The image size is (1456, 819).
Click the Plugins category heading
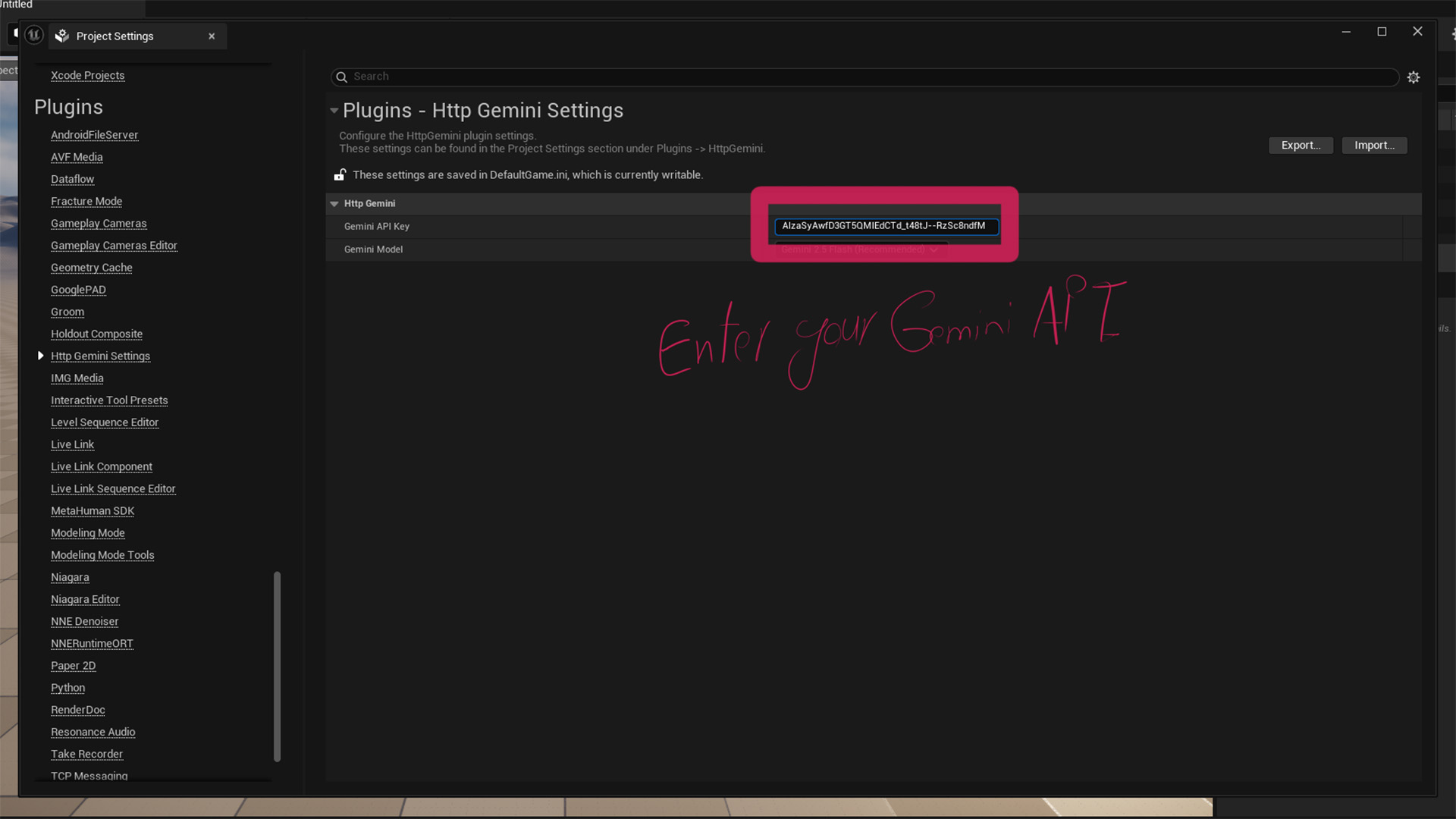[x=68, y=107]
